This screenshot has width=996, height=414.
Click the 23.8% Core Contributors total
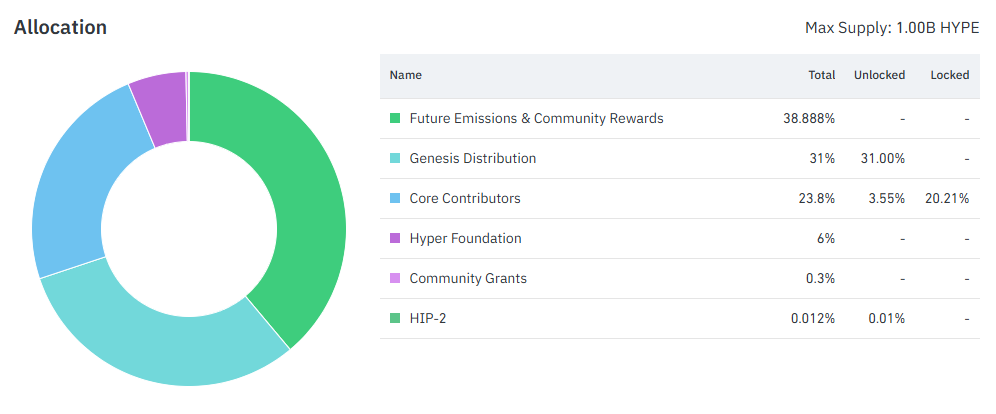817,198
